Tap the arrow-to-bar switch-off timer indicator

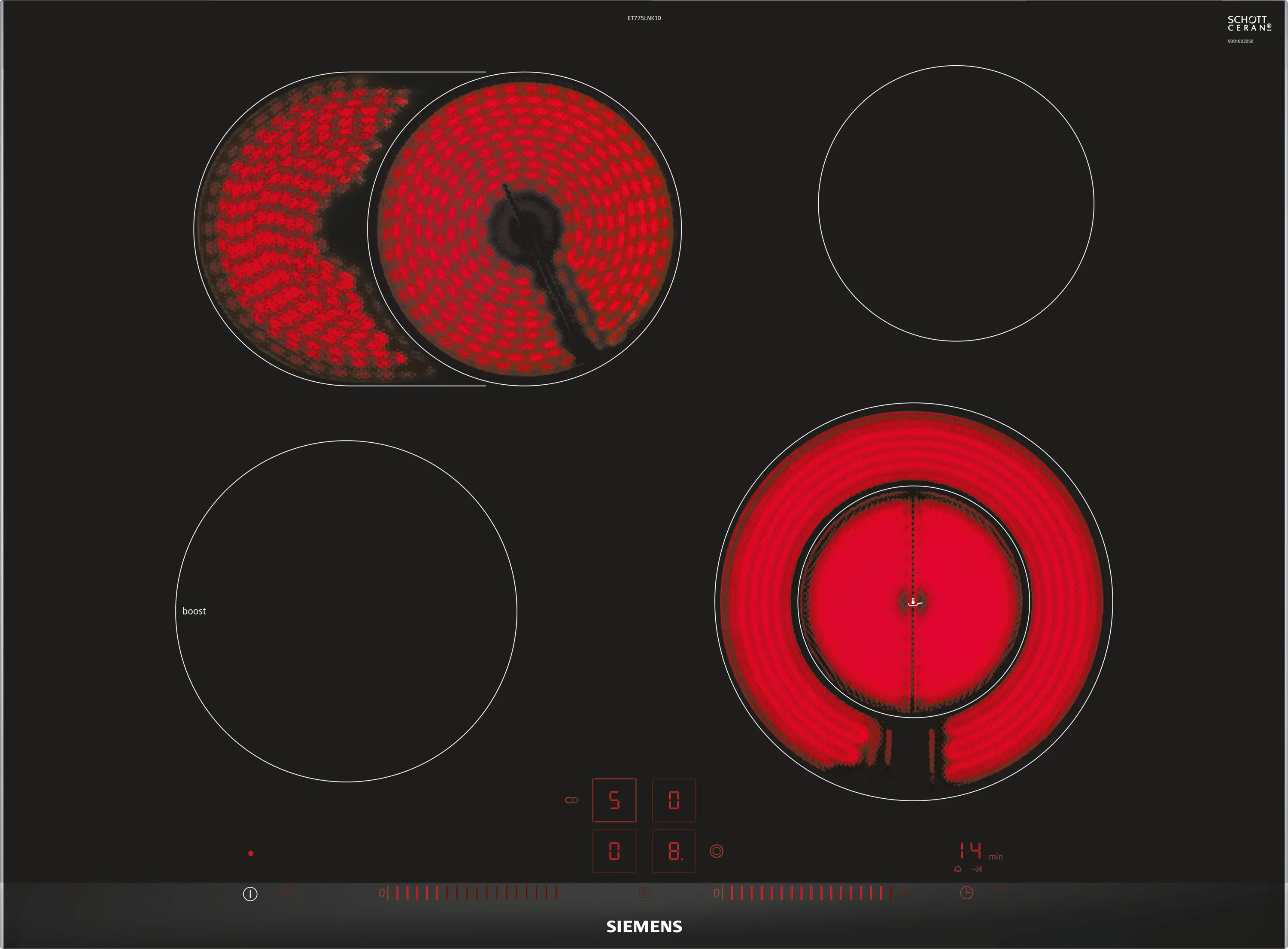[976, 869]
